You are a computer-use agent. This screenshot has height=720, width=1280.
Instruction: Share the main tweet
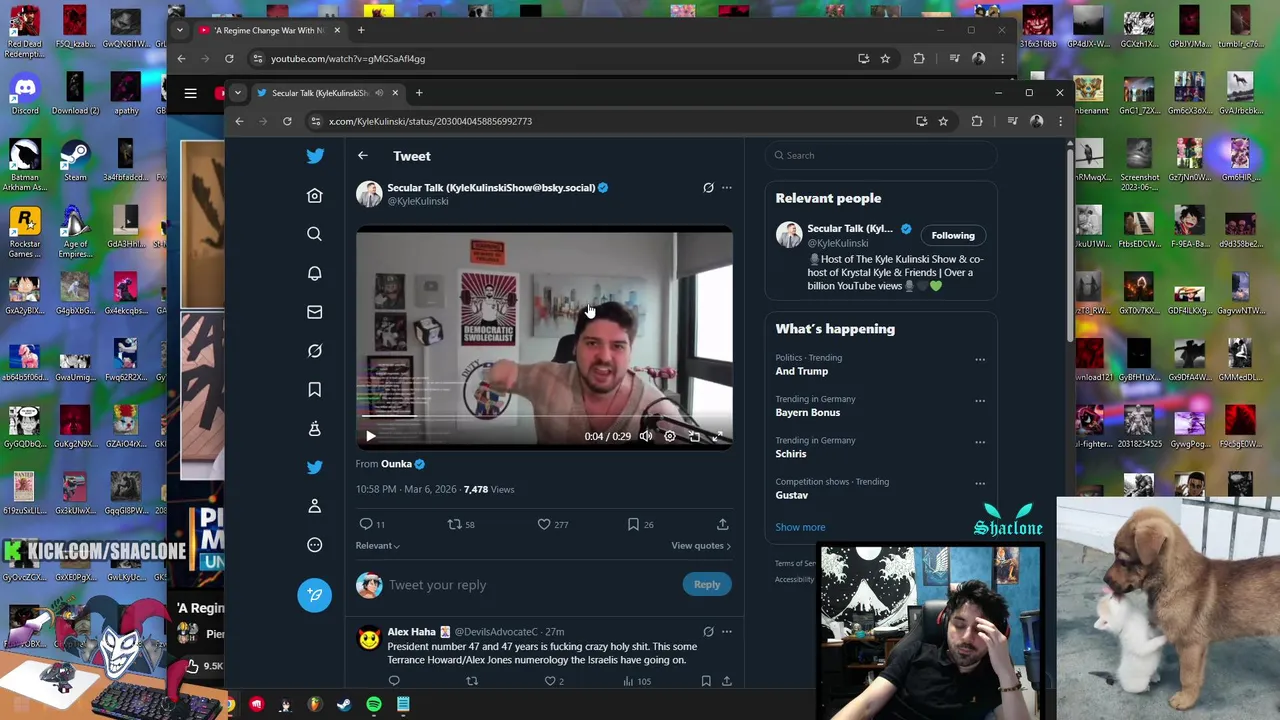tap(722, 524)
